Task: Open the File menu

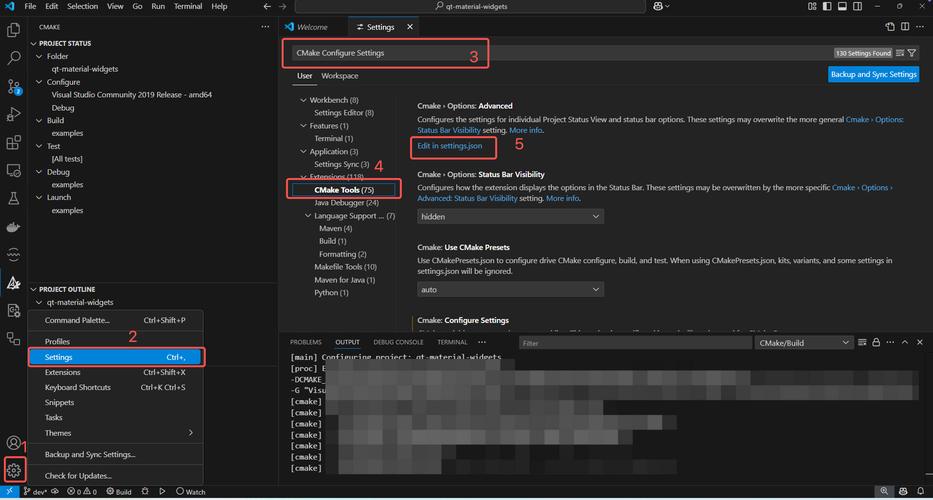Action: click(x=30, y=6)
